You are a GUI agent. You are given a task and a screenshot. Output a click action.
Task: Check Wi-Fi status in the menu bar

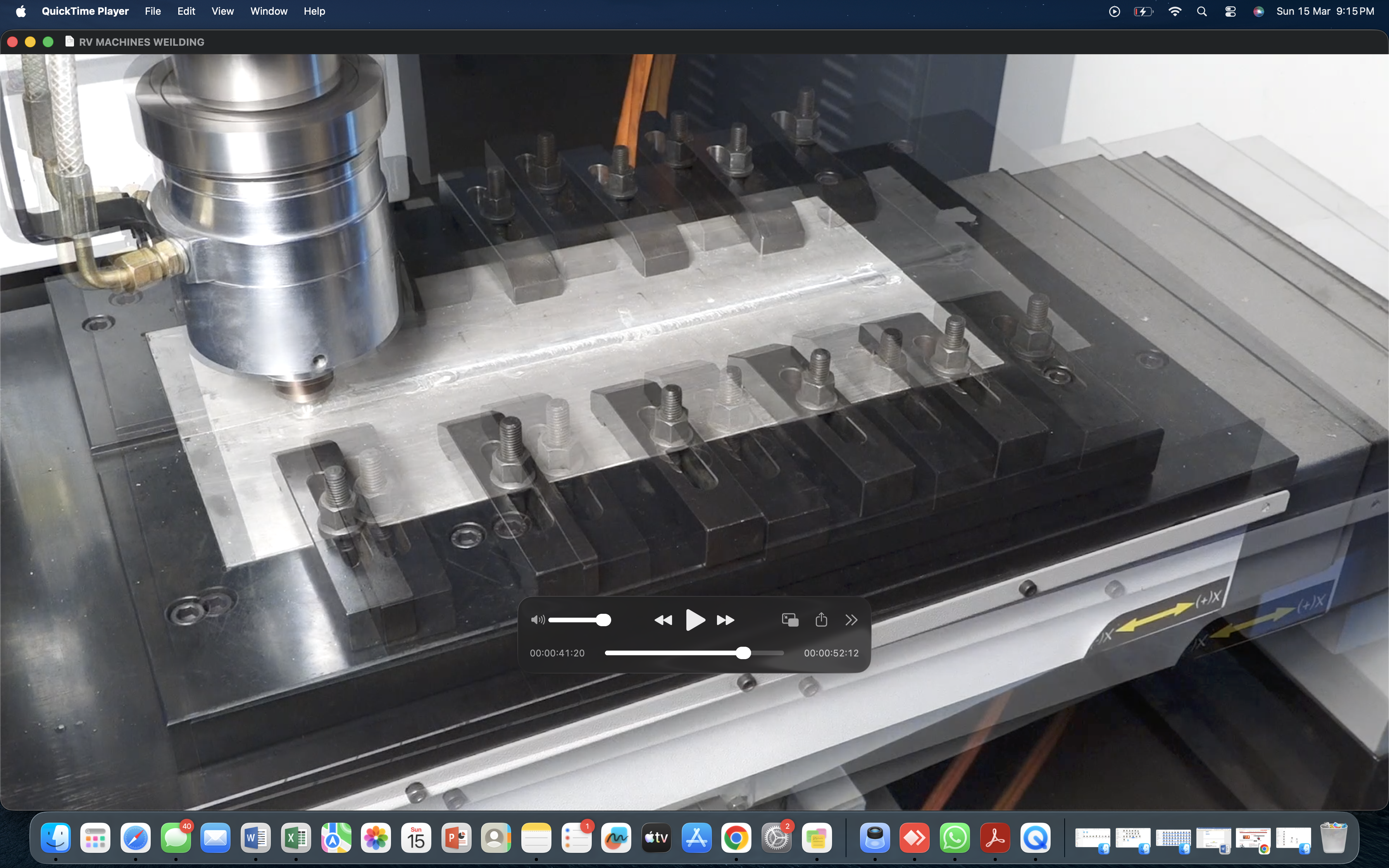point(1175,11)
